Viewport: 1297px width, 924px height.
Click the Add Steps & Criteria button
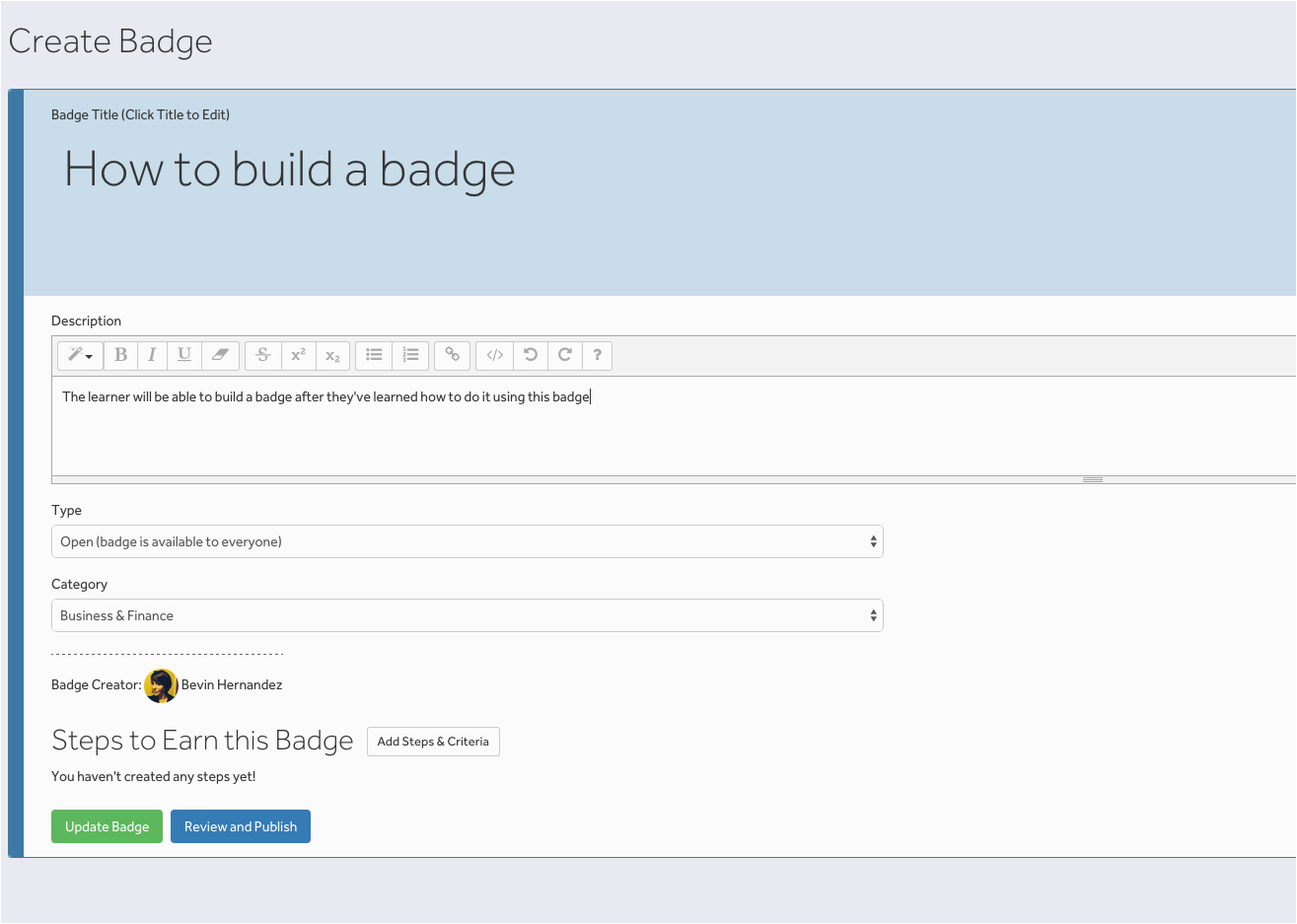433,742
